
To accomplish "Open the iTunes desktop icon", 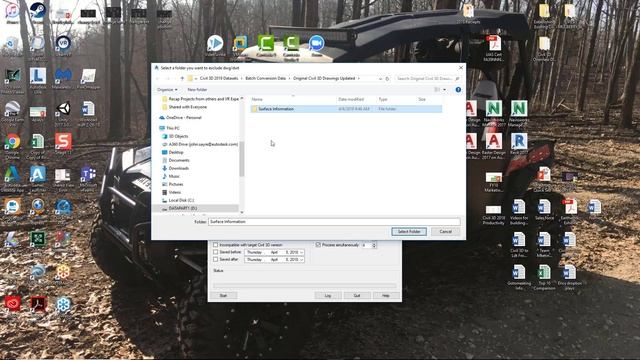I will coord(12,11).
